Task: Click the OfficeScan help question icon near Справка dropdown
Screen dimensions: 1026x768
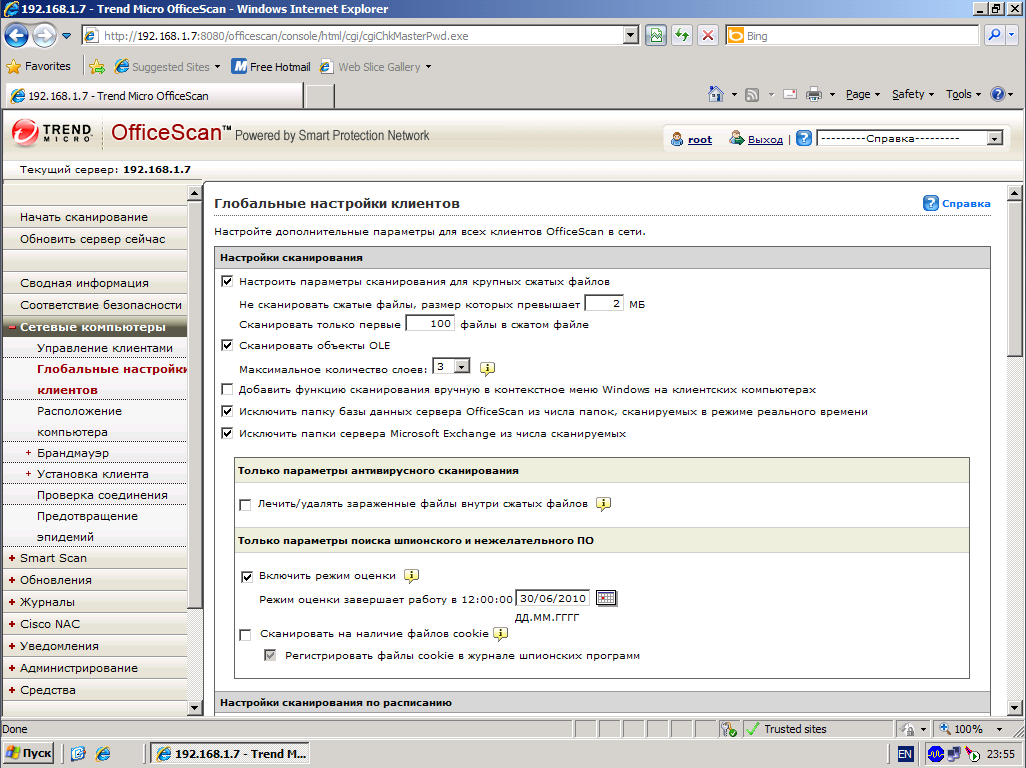Action: coord(804,139)
